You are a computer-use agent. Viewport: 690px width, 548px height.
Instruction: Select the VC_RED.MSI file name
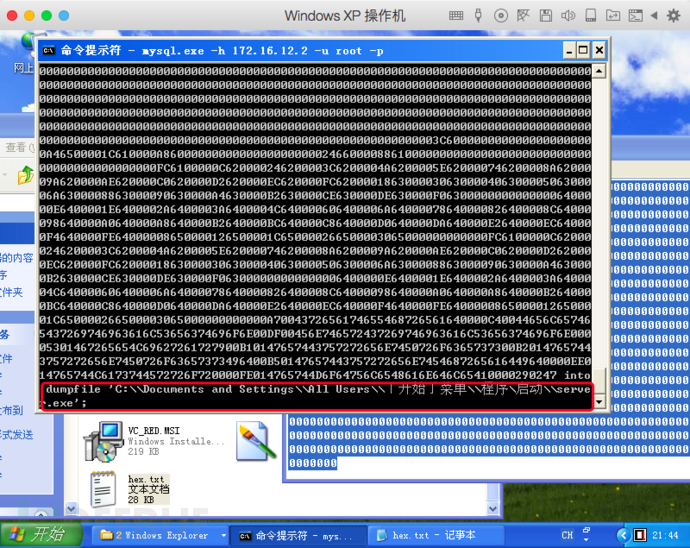click(x=154, y=430)
